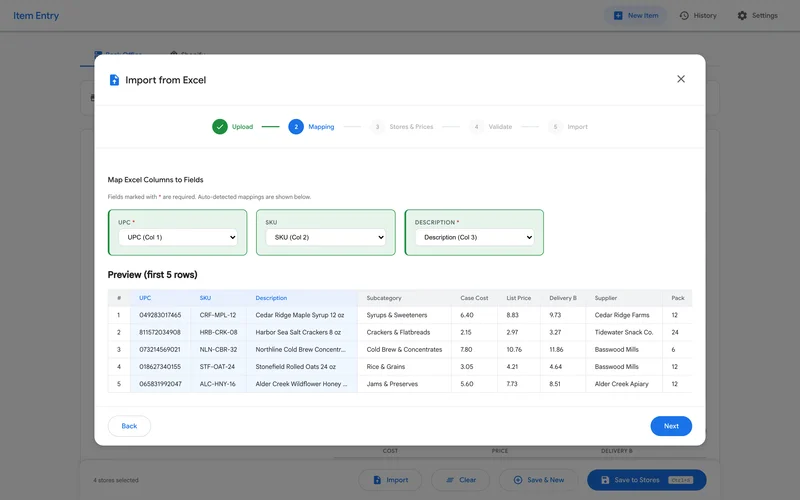800x500 pixels.
Task: Click the Import from Excel file icon
Action: (x=114, y=80)
